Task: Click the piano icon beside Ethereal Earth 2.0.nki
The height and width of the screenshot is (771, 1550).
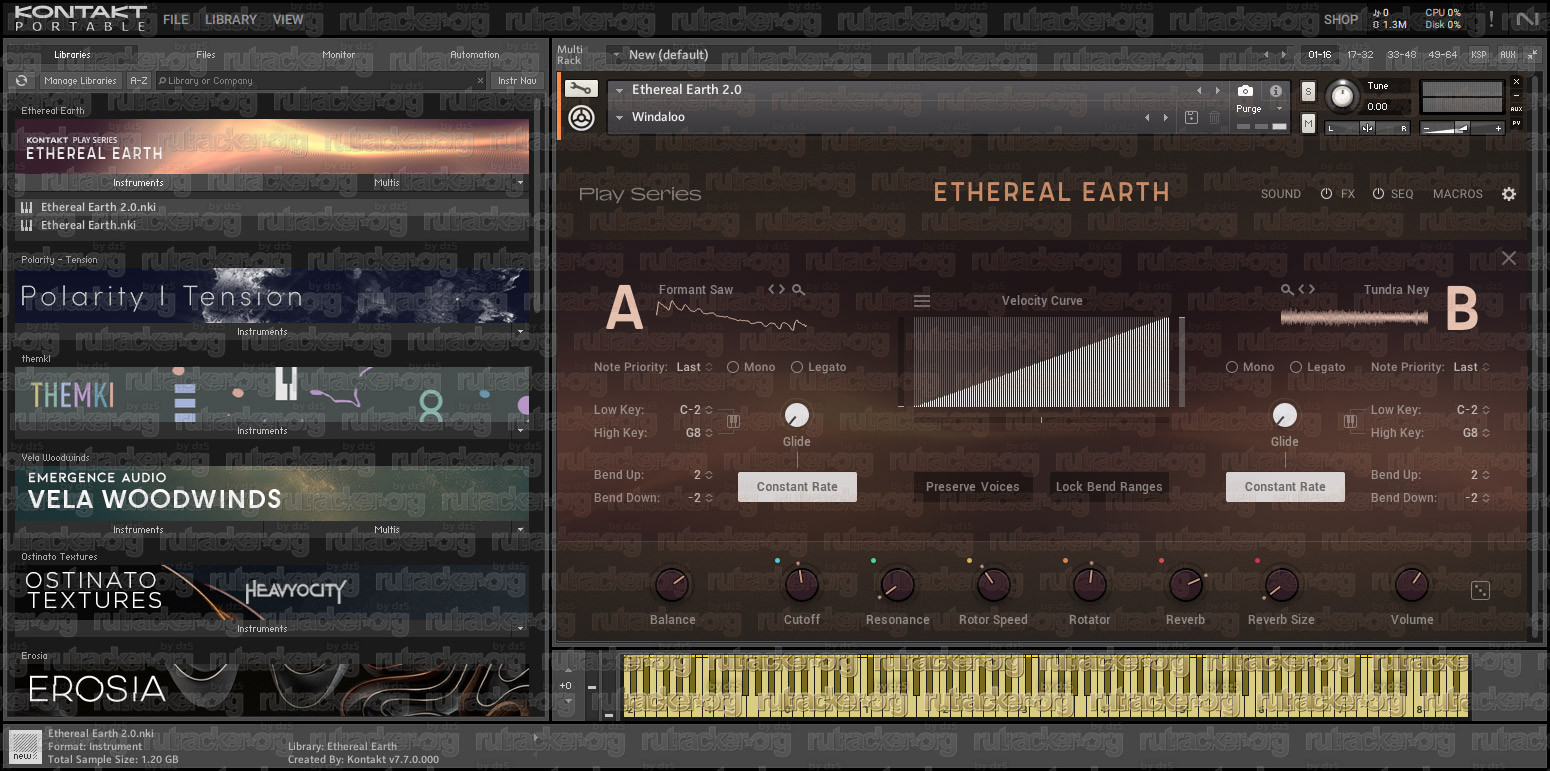Action: 26,207
